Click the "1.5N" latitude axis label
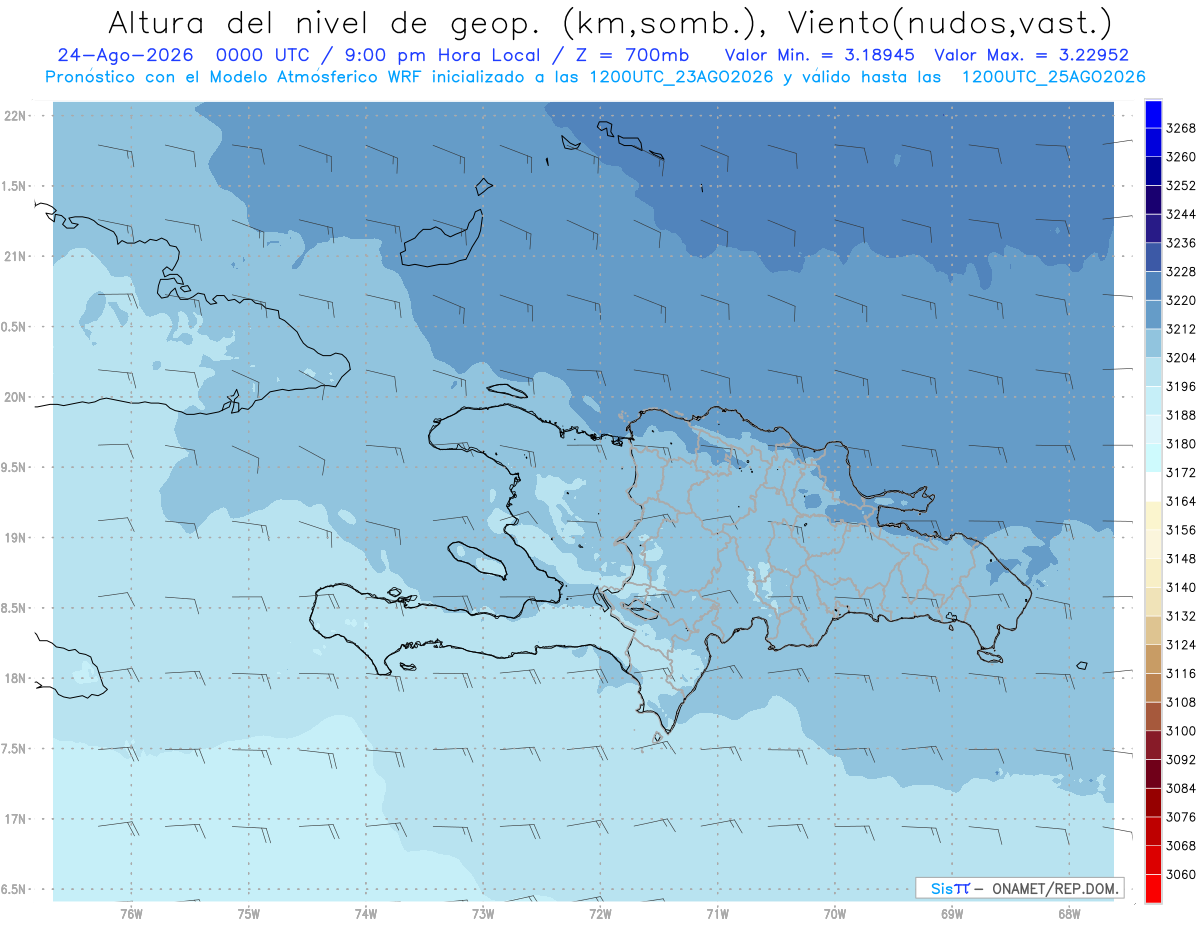1200x927 pixels. point(15,186)
